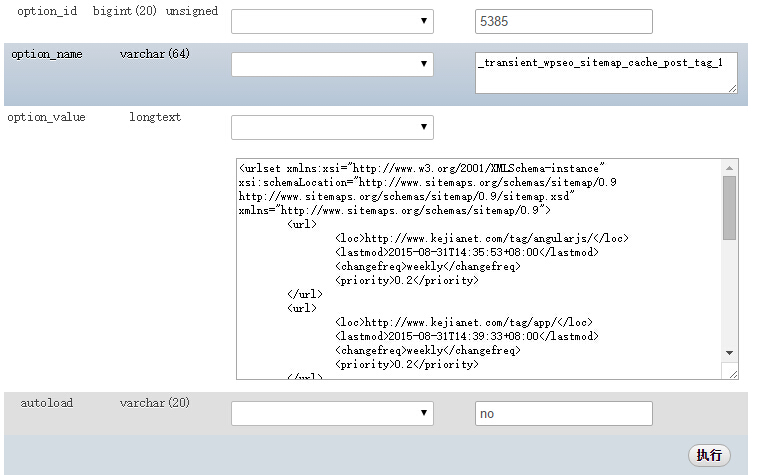Open the autoload function dropdown

coord(332,413)
